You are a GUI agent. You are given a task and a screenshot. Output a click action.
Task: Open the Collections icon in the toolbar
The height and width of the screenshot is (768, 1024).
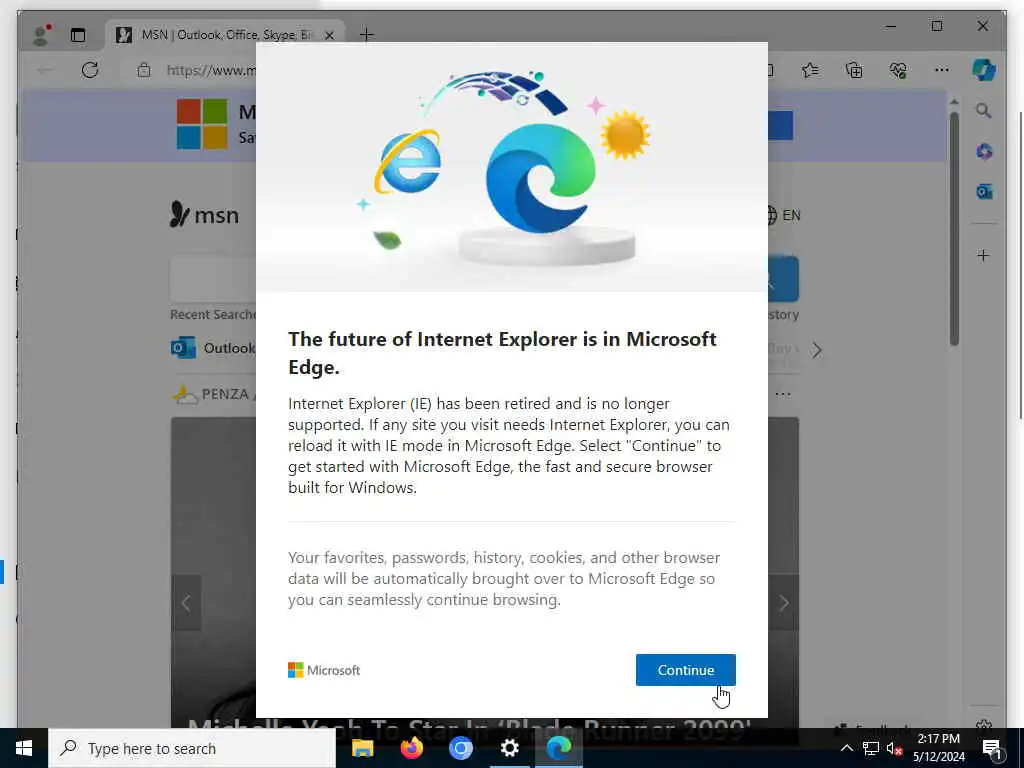(854, 70)
